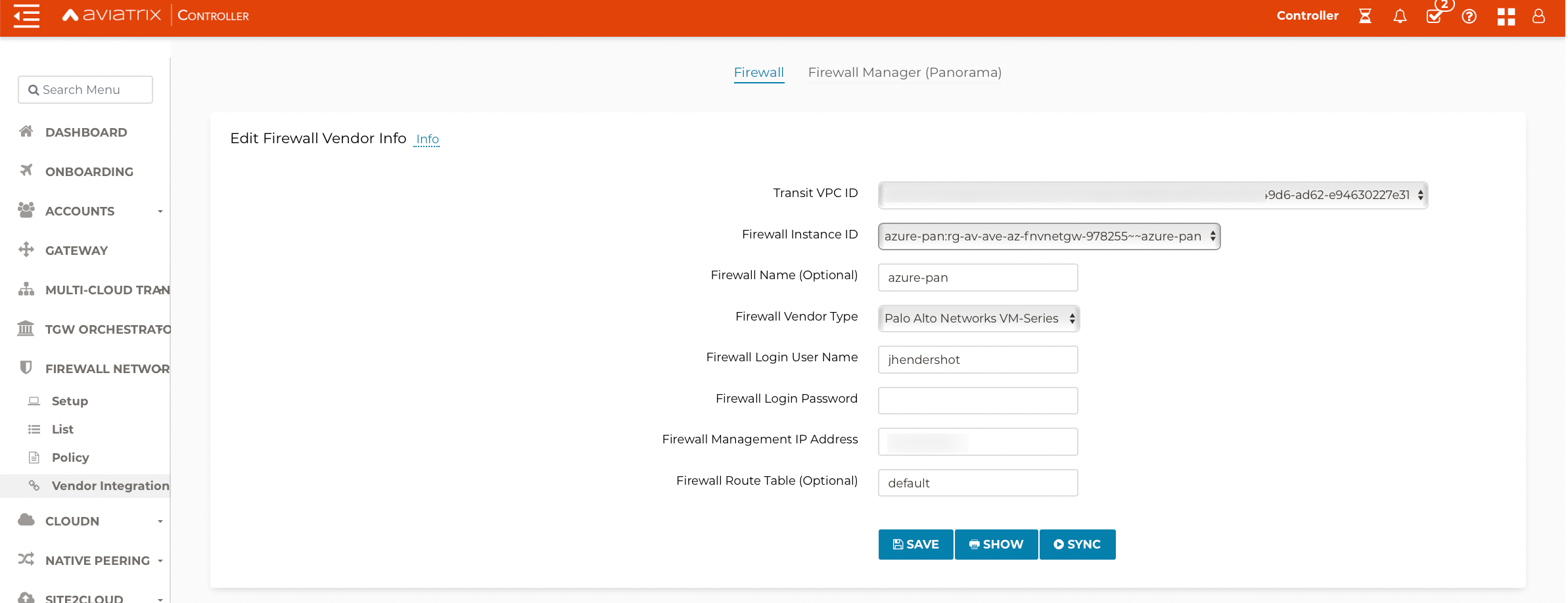Open the Firewall Instance ID dropdown
The width and height of the screenshot is (1568, 603).
coord(1049,236)
